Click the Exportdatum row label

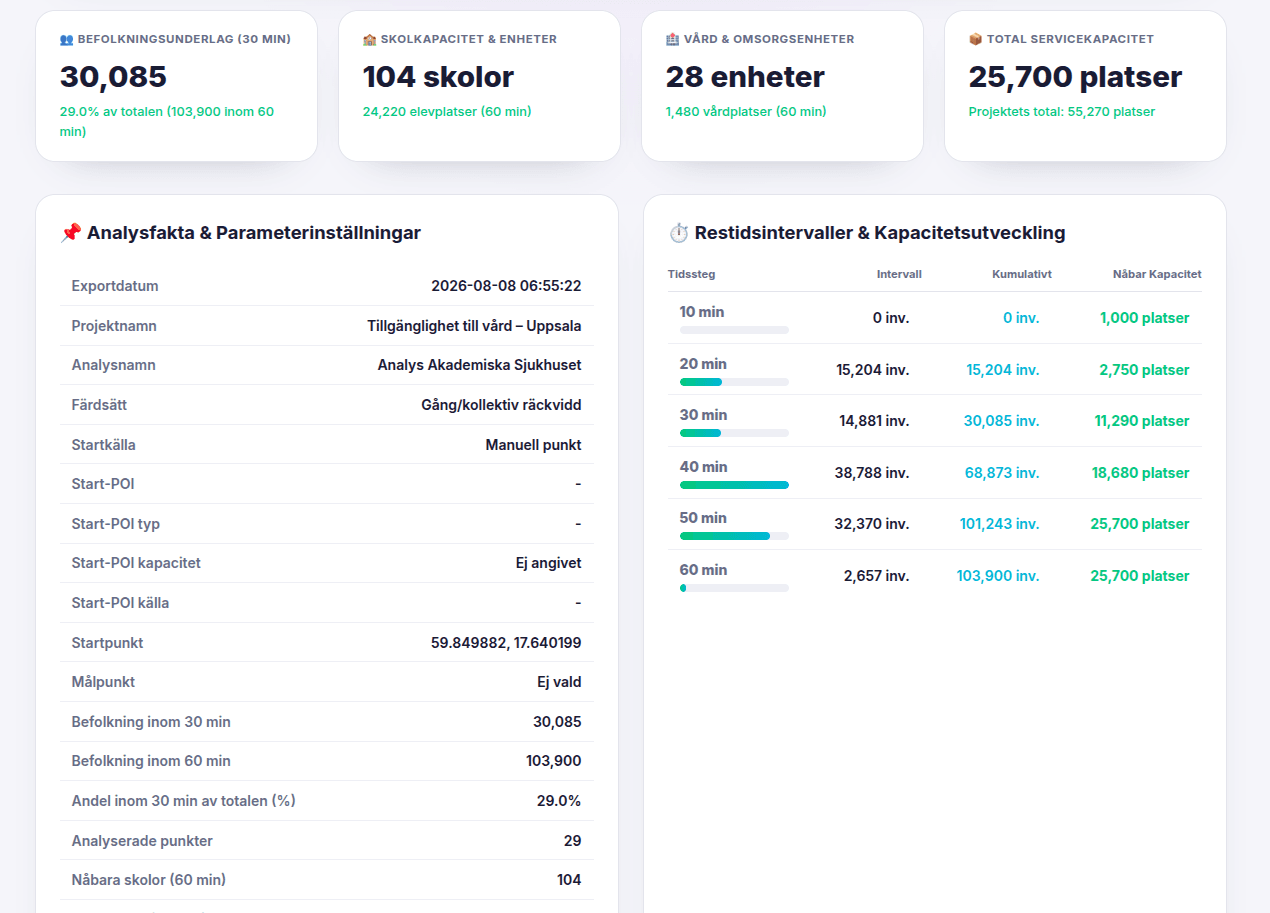pyautogui.click(x=115, y=286)
